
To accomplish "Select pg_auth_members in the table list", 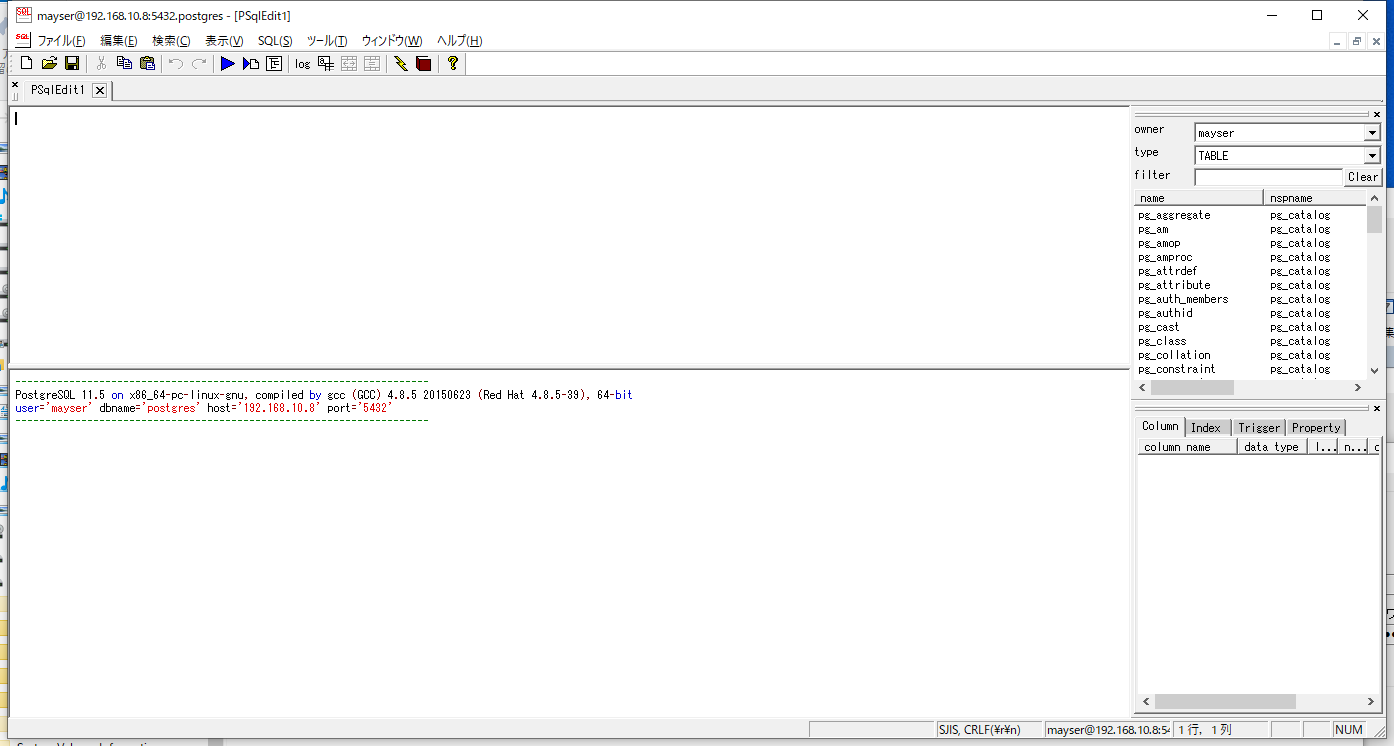I will click(x=1183, y=299).
